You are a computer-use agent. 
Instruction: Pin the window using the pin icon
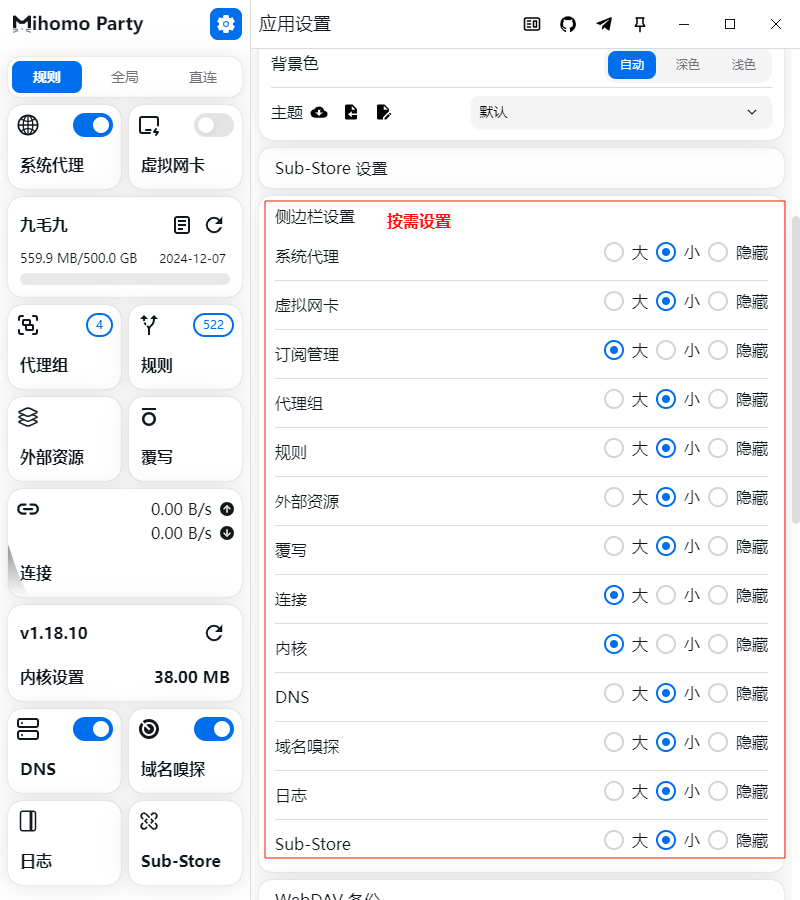click(640, 24)
